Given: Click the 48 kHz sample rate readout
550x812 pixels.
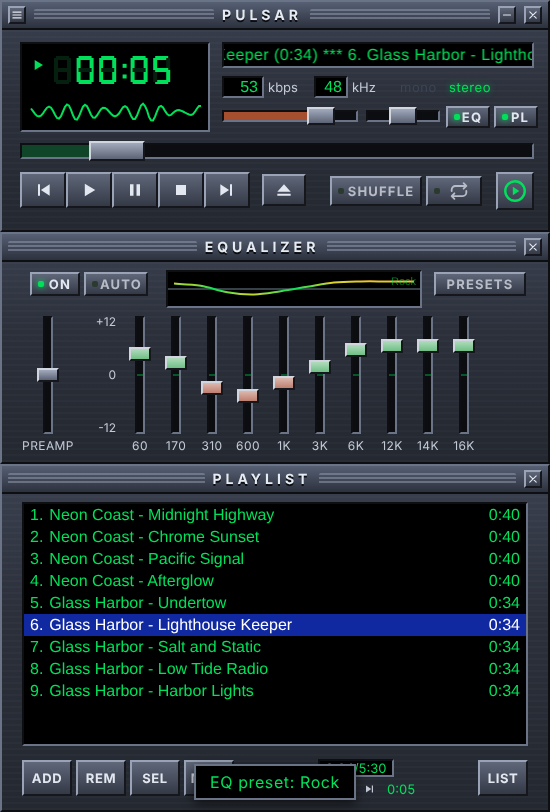Looking at the screenshot, I should click(331, 87).
